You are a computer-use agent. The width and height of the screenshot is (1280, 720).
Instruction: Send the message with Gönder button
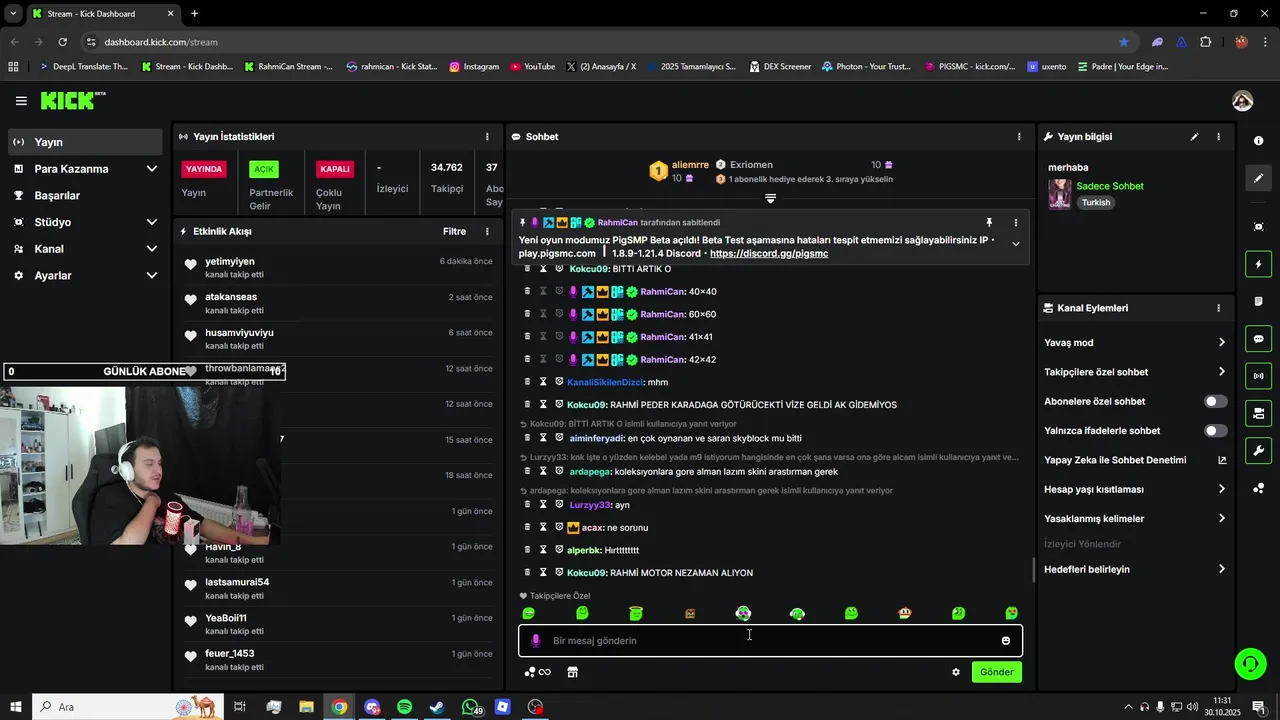pyautogui.click(x=997, y=672)
